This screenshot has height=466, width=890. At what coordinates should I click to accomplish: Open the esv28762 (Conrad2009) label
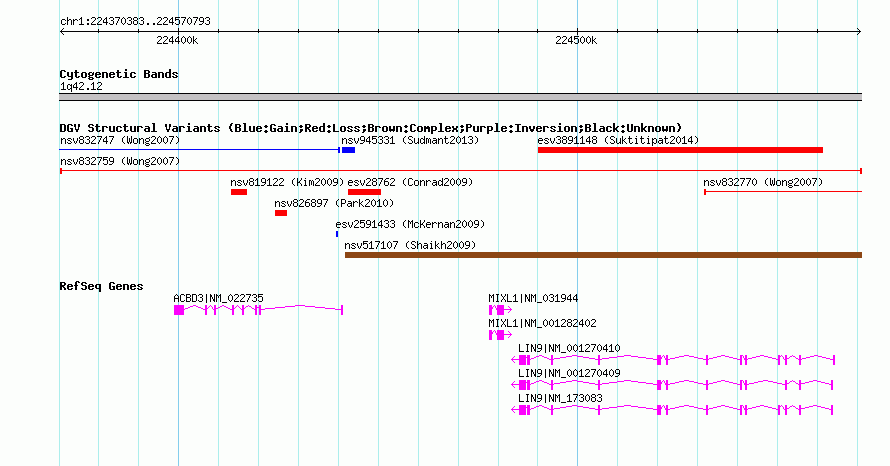coord(410,182)
